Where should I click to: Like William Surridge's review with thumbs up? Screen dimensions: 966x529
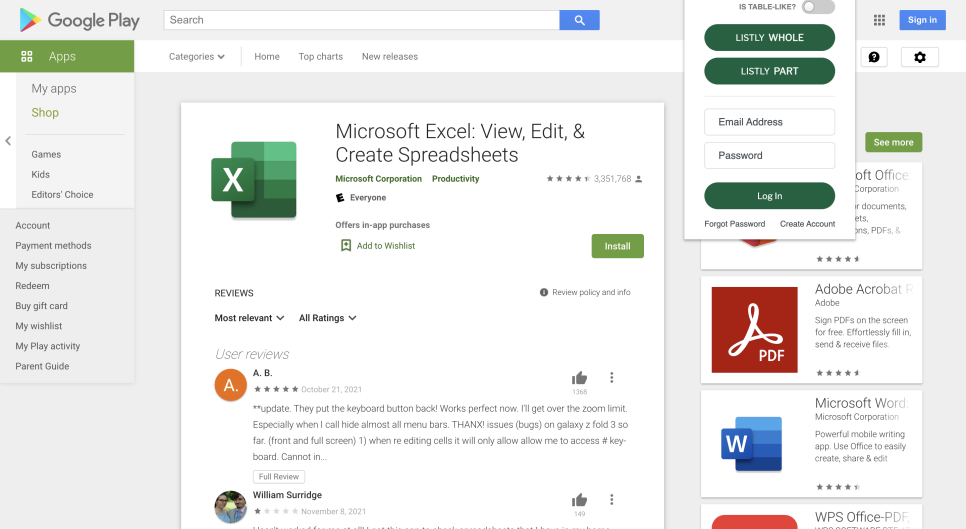tap(579, 500)
